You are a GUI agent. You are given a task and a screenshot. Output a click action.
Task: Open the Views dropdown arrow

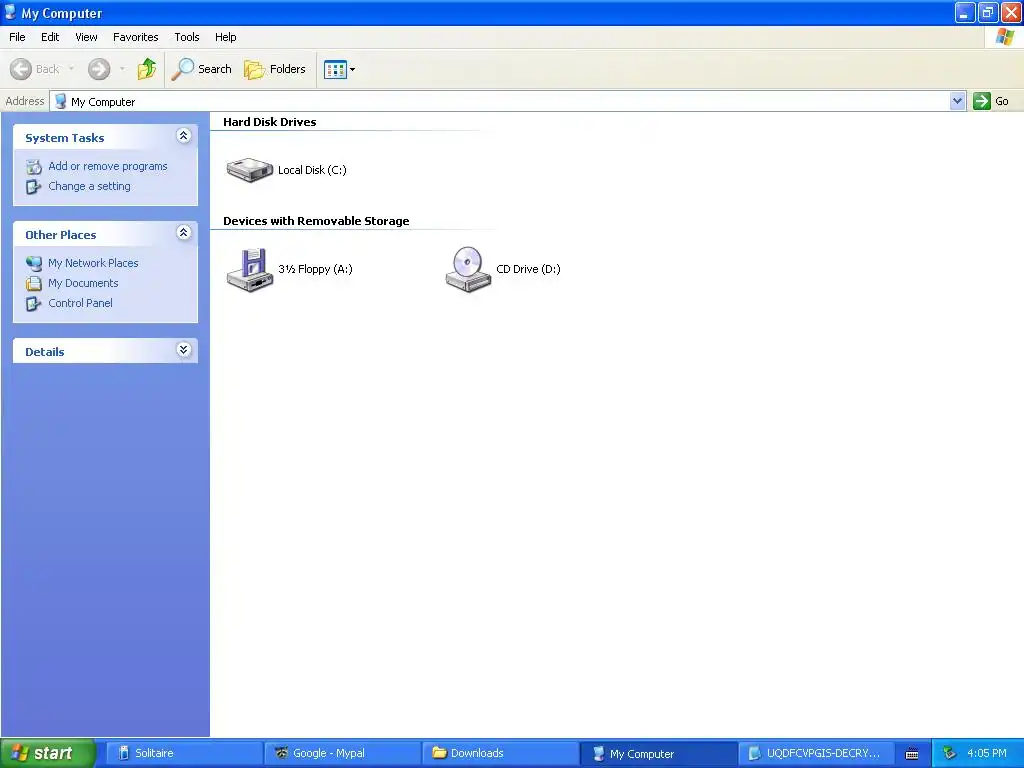(x=353, y=69)
